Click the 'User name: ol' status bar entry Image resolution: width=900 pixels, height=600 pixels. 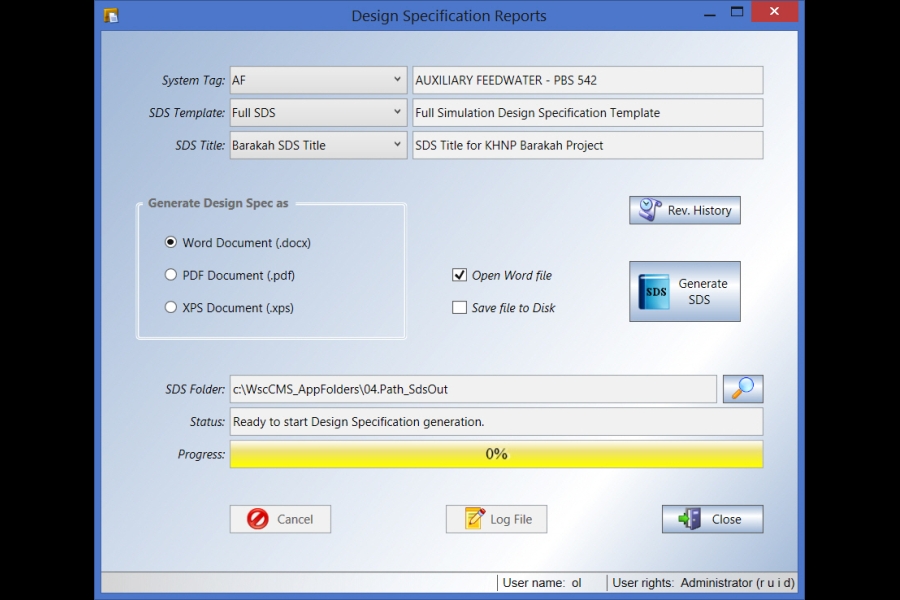(x=542, y=583)
